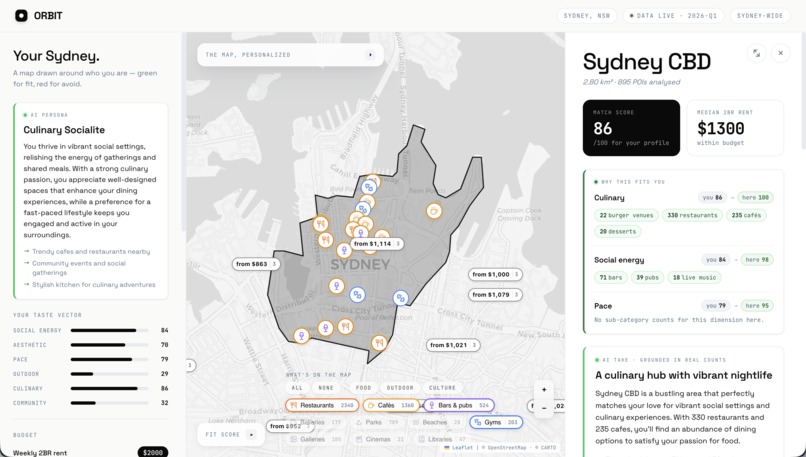Select the FOOD map filter
The height and width of the screenshot is (457, 806).
click(363, 388)
